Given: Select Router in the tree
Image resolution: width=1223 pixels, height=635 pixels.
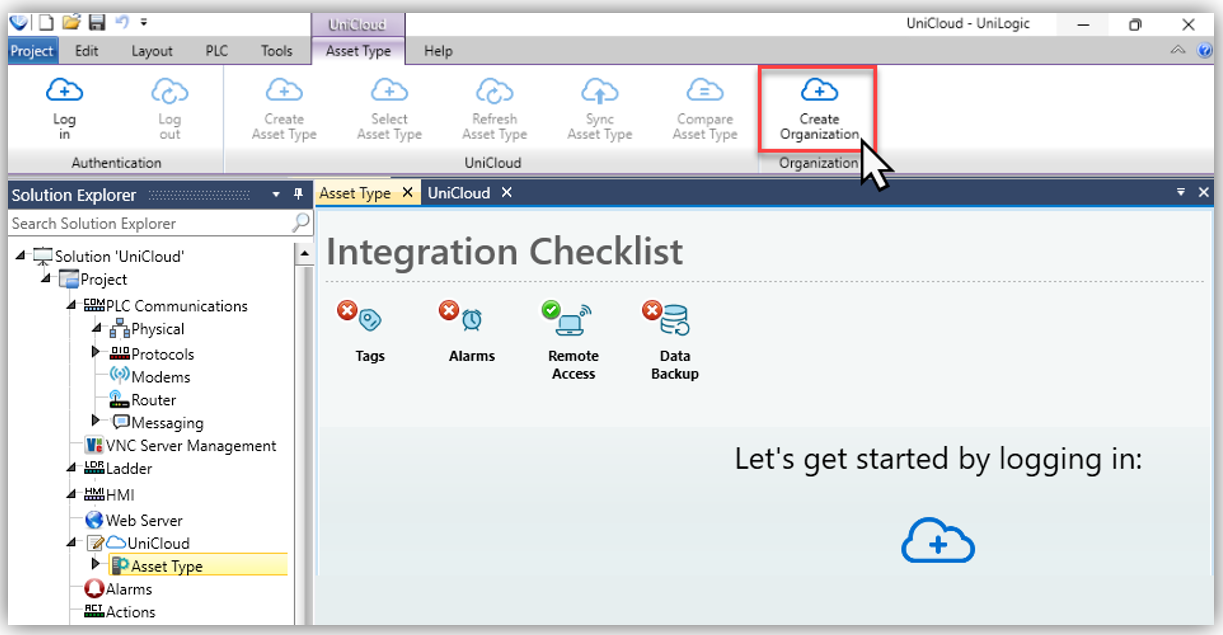Looking at the screenshot, I should click(x=153, y=400).
